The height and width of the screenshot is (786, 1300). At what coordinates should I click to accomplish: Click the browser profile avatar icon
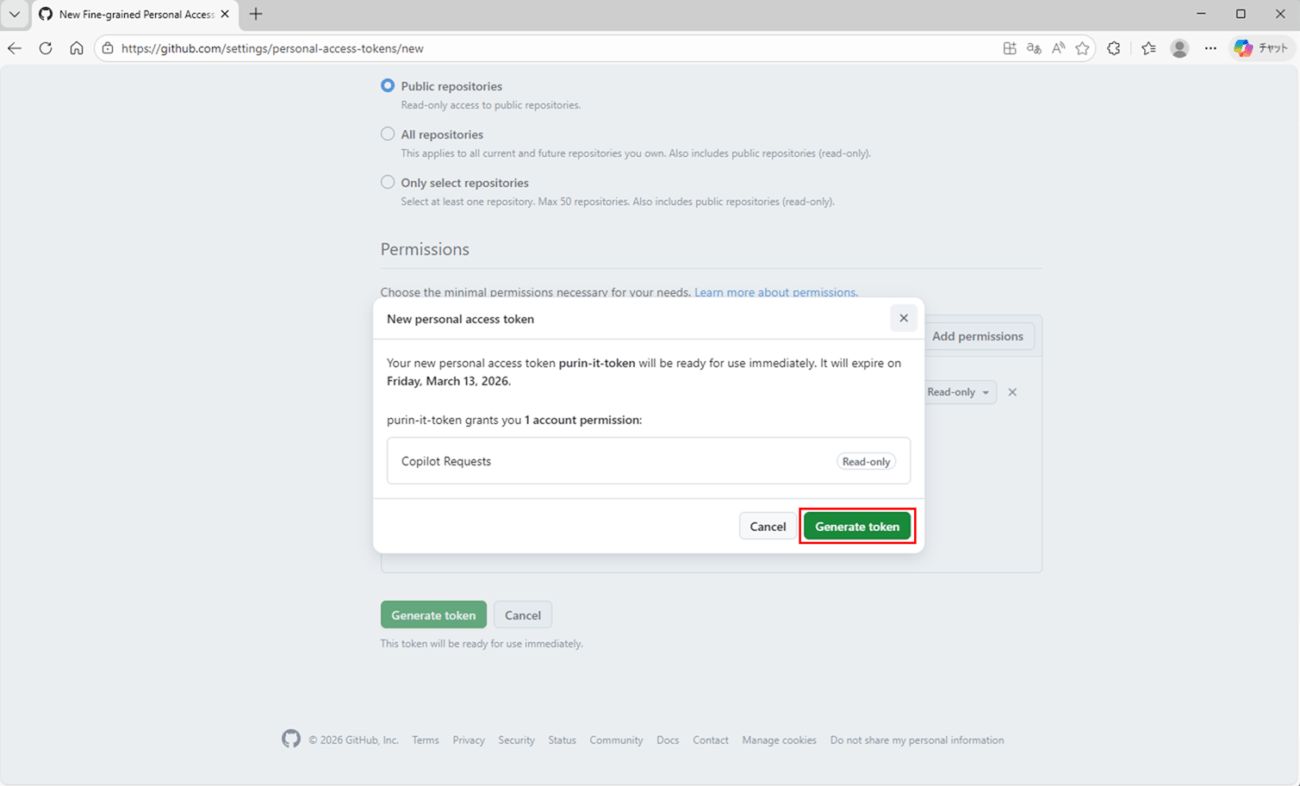(x=1179, y=47)
